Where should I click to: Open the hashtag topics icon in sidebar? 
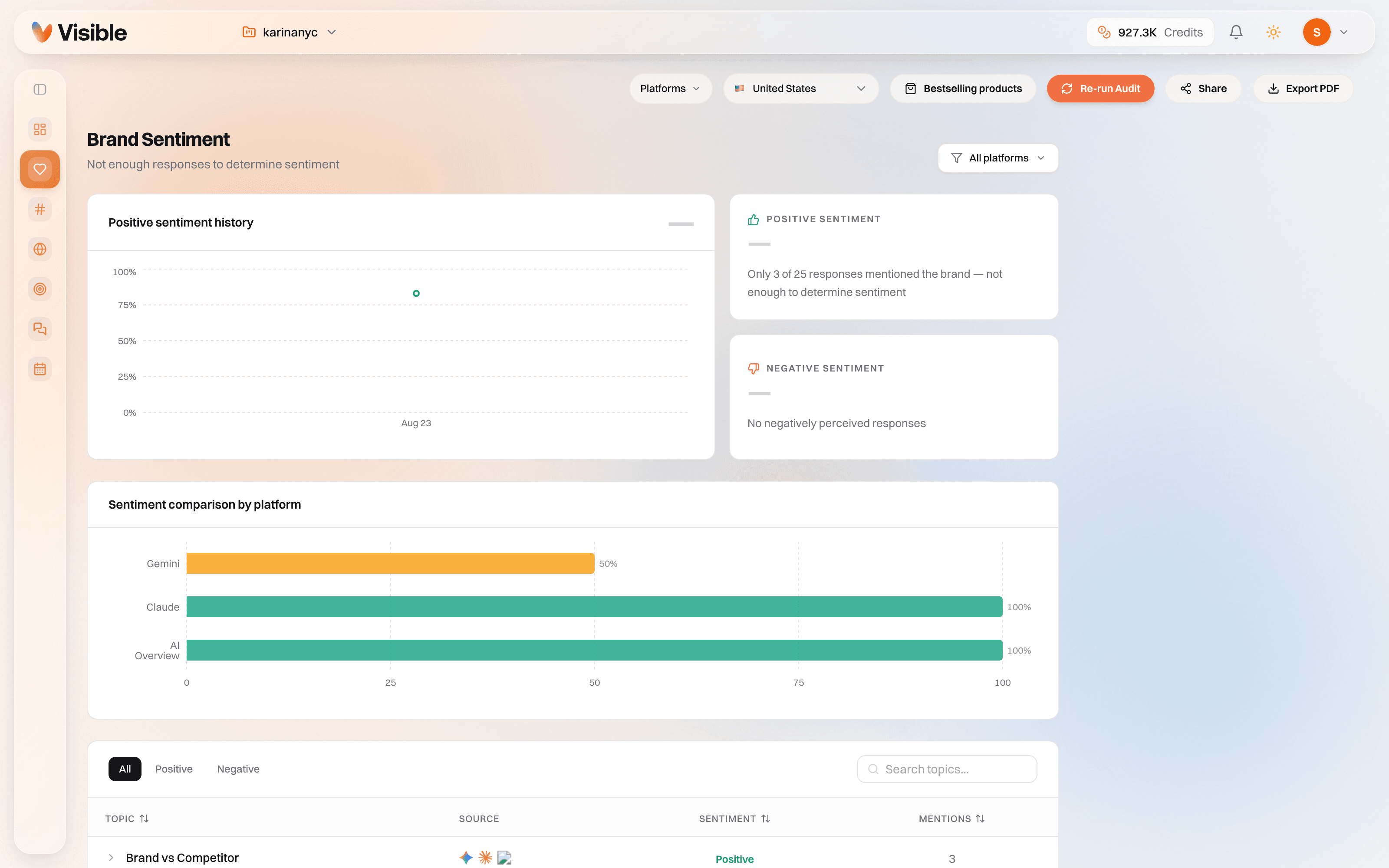(39, 210)
